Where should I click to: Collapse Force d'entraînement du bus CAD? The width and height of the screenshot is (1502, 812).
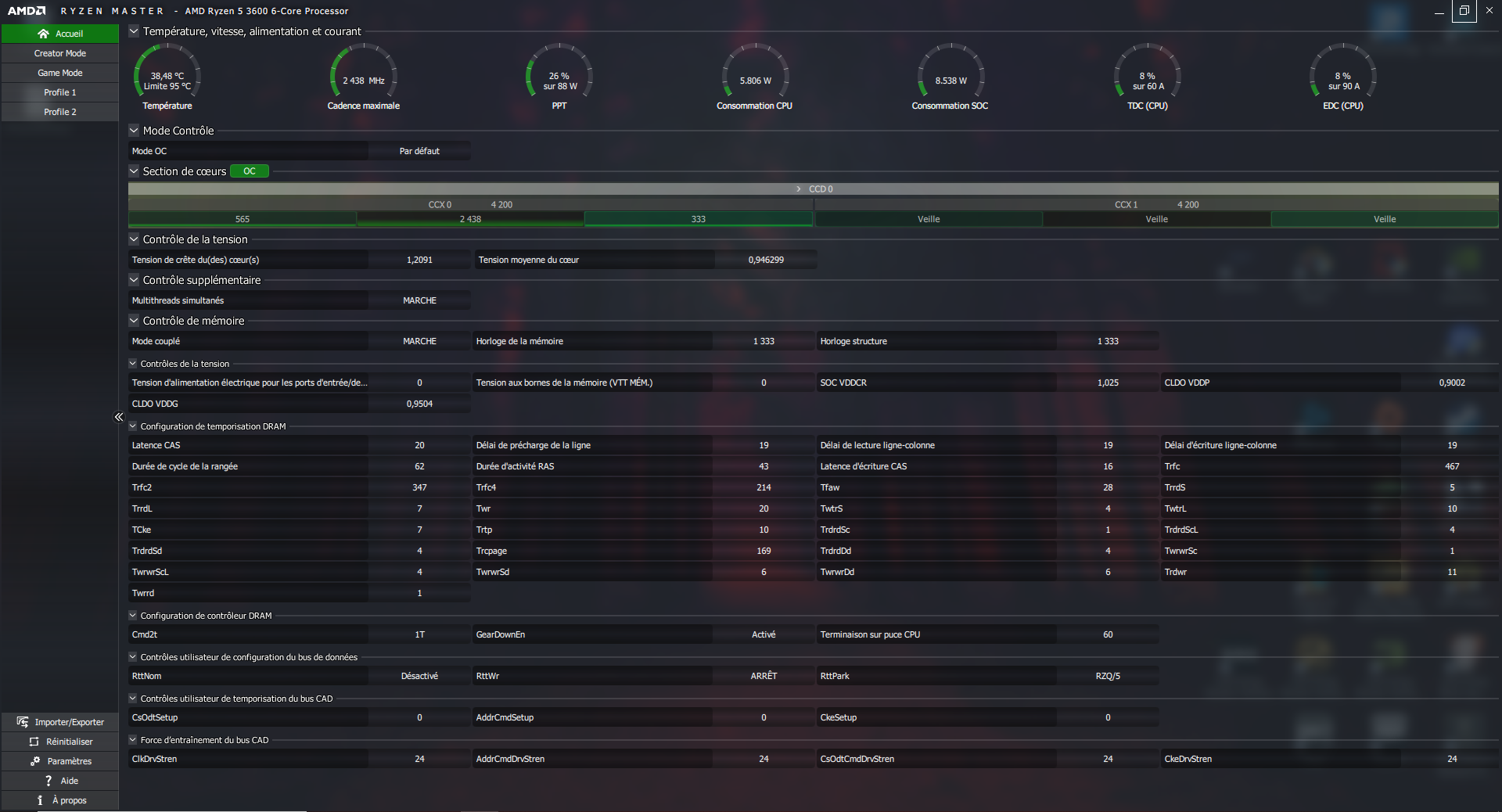(133, 740)
